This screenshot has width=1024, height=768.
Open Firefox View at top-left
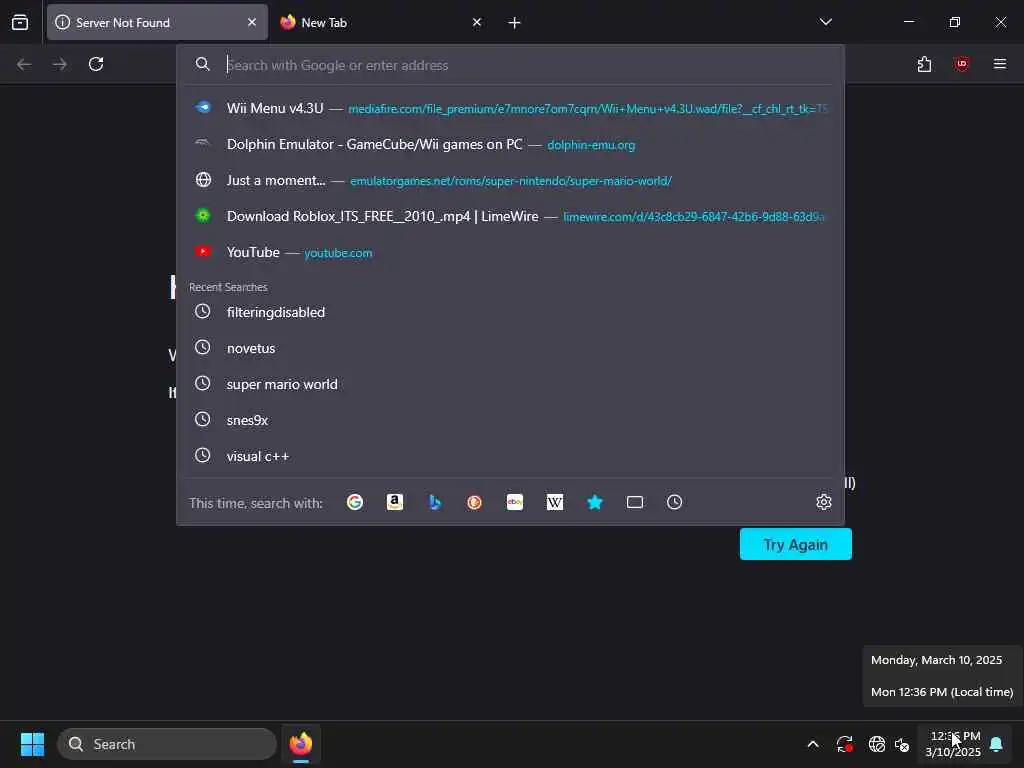pyautogui.click(x=20, y=22)
